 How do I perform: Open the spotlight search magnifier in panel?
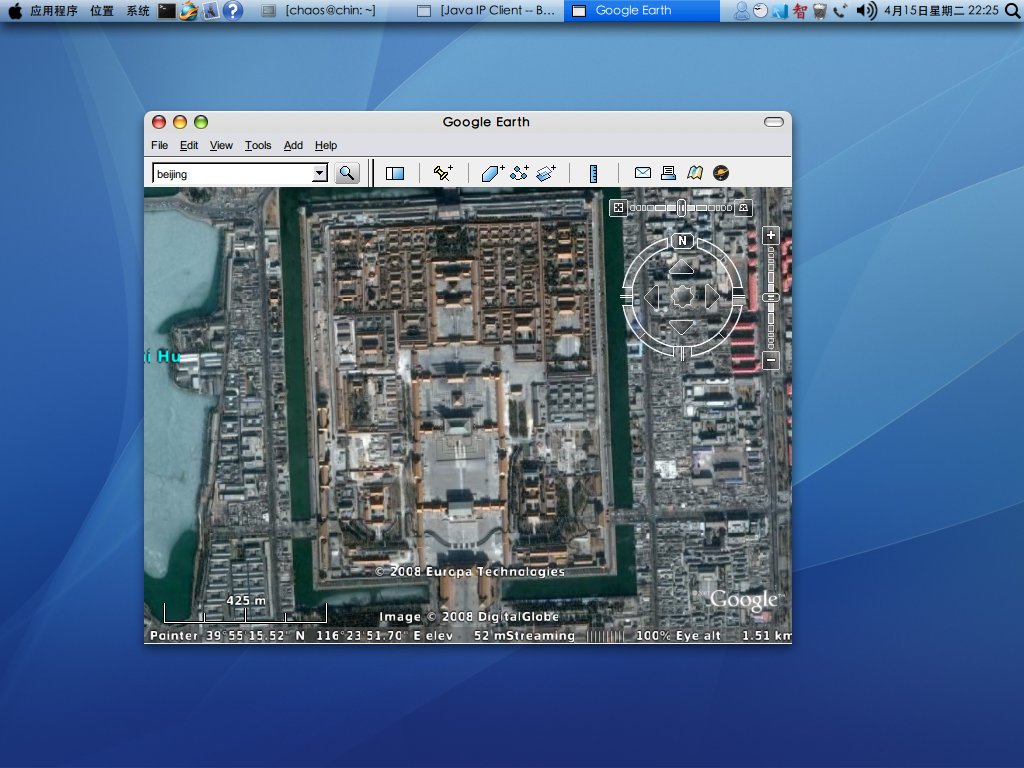(x=1013, y=10)
